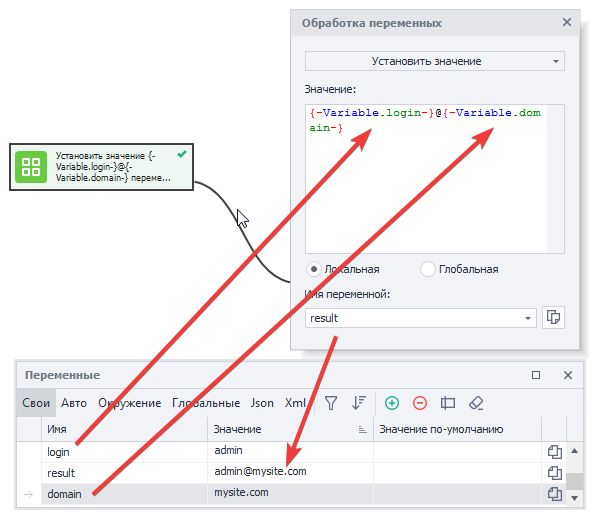
Task: Click the red remove variable minus icon
Action: [419, 403]
